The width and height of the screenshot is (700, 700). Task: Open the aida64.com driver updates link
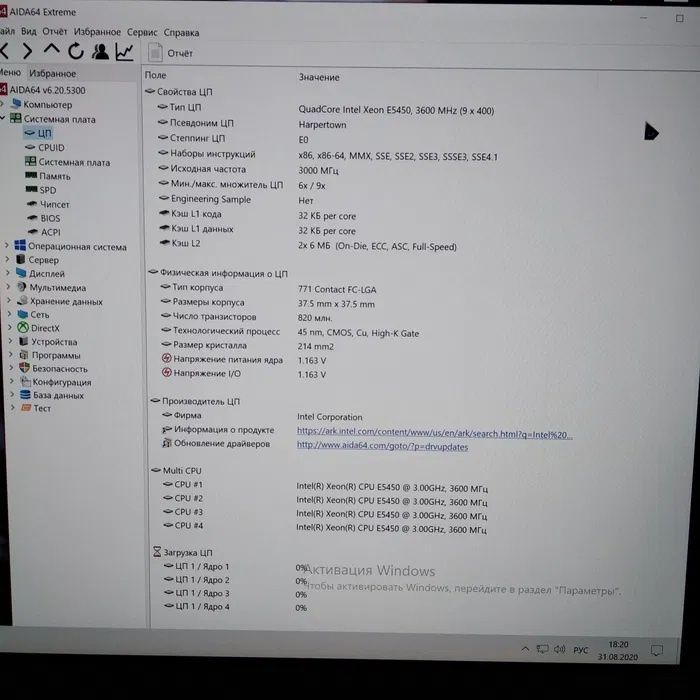click(x=383, y=446)
